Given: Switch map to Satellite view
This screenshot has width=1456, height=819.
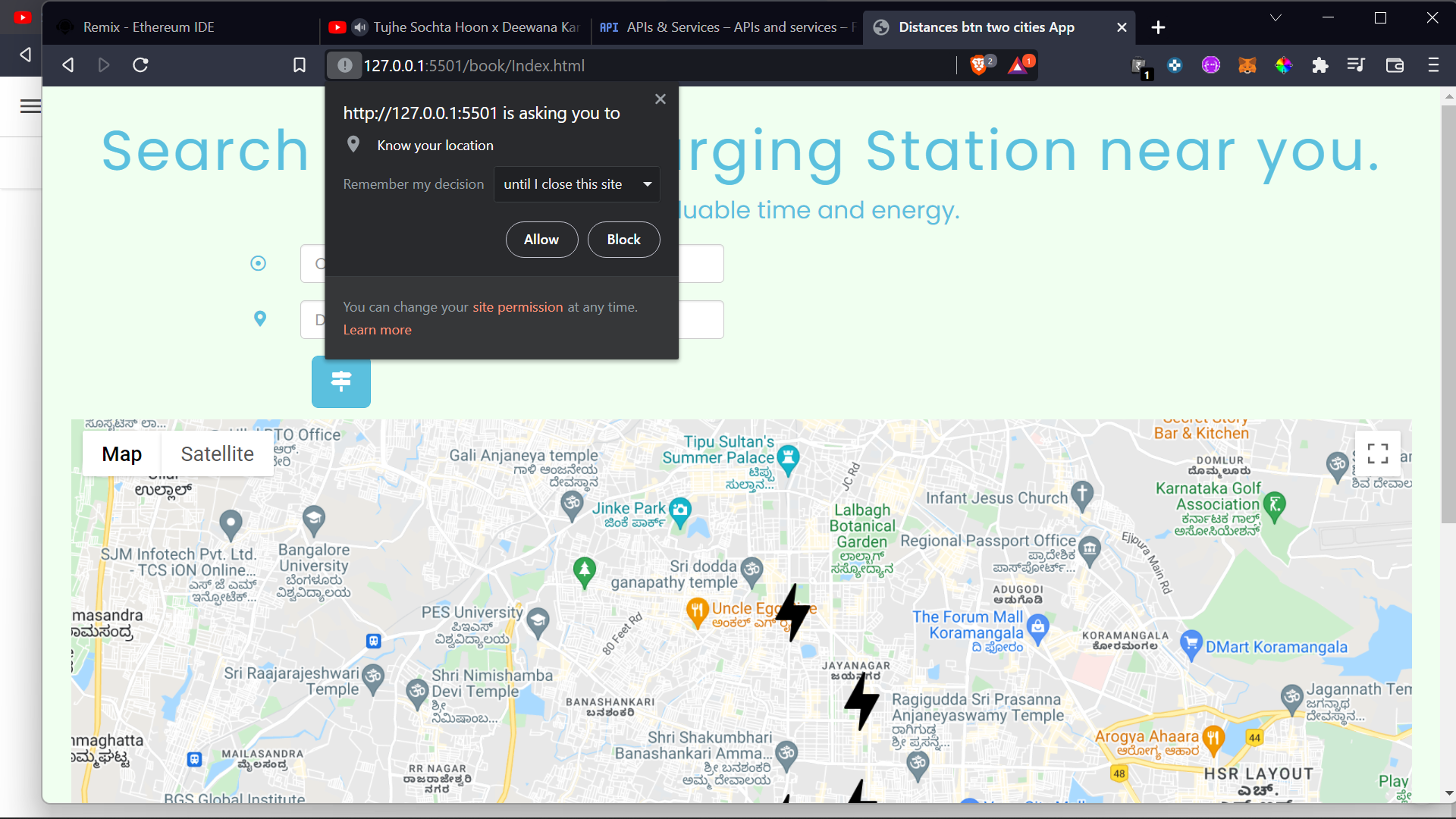Looking at the screenshot, I should click(x=217, y=454).
